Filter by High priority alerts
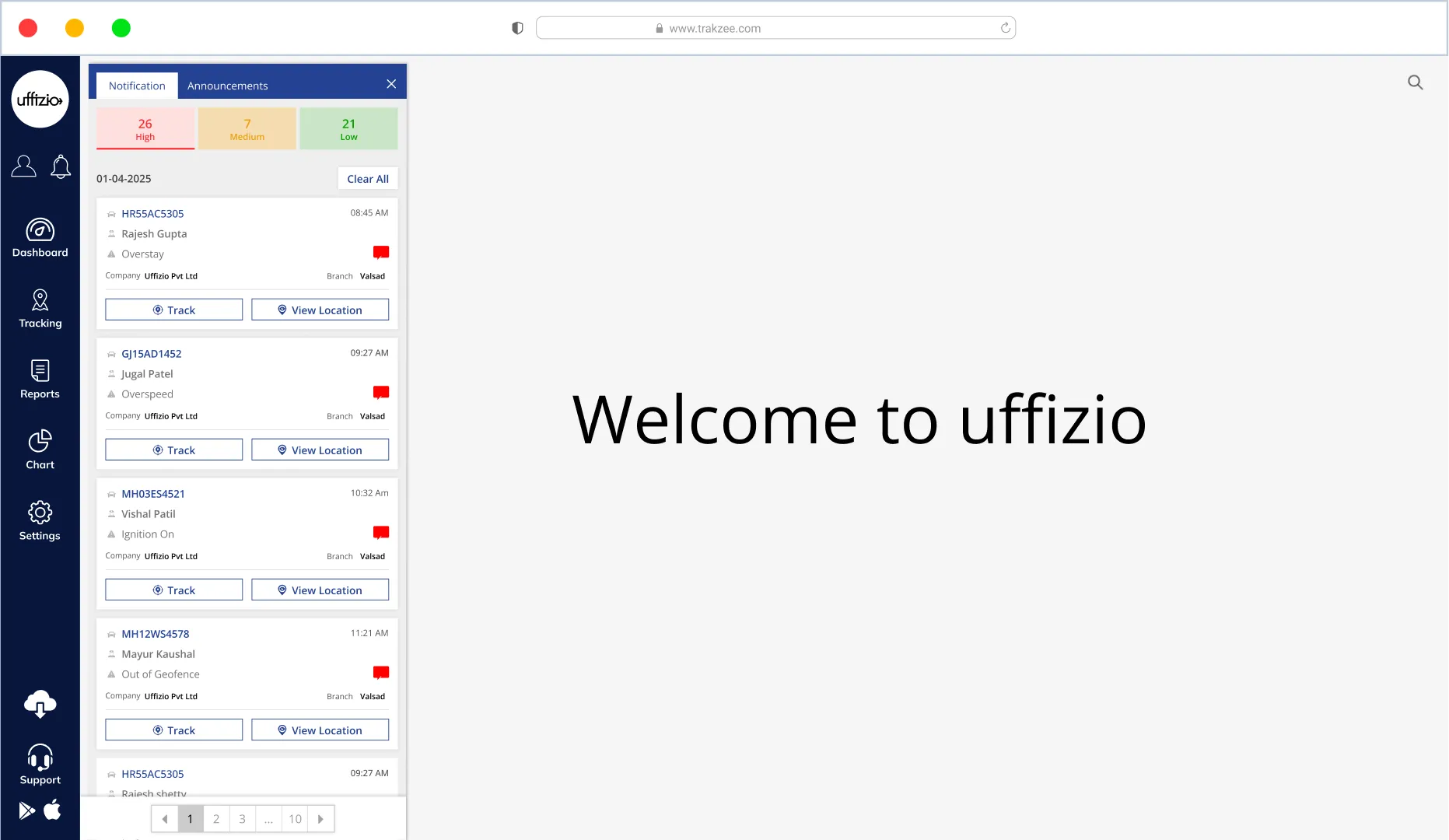The width and height of the screenshot is (1449, 840). (145, 129)
